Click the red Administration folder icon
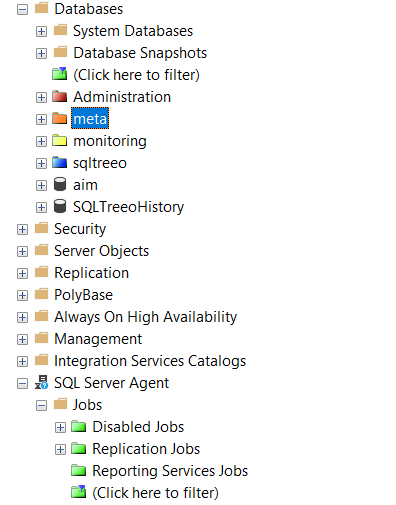 click(60, 97)
